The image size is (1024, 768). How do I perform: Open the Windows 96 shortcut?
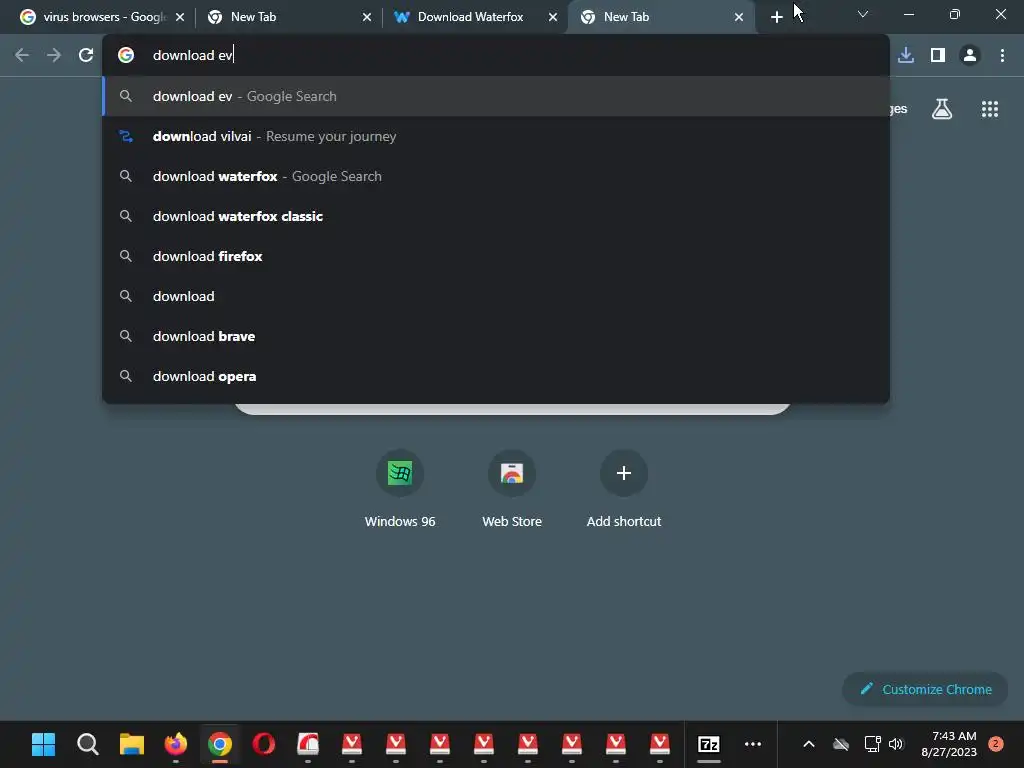[x=400, y=488]
